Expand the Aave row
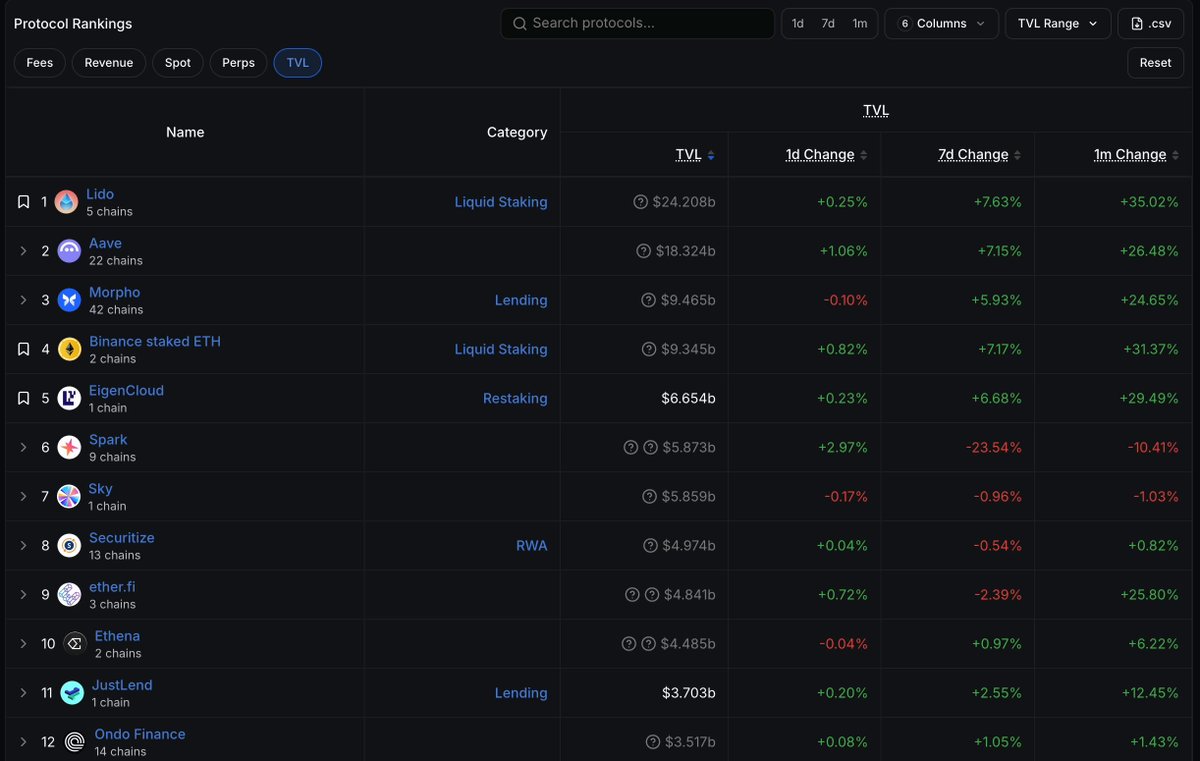Viewport: 1200px width, 761px height. point(24,251)
